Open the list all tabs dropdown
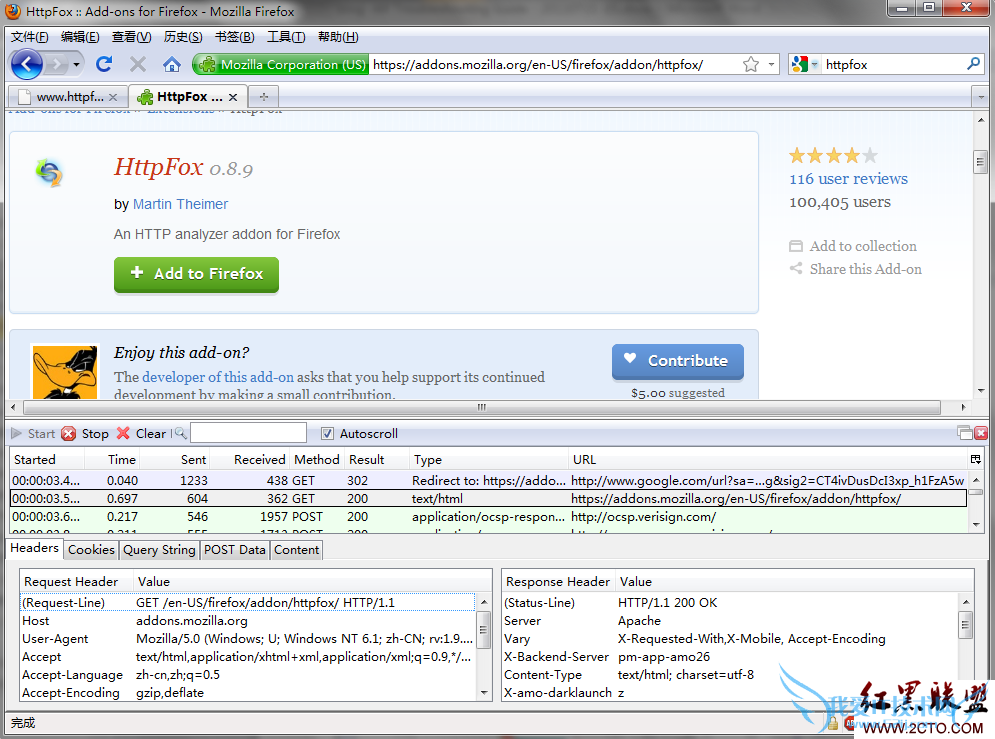This screenshot has width=995, height=739. point(981,97)
